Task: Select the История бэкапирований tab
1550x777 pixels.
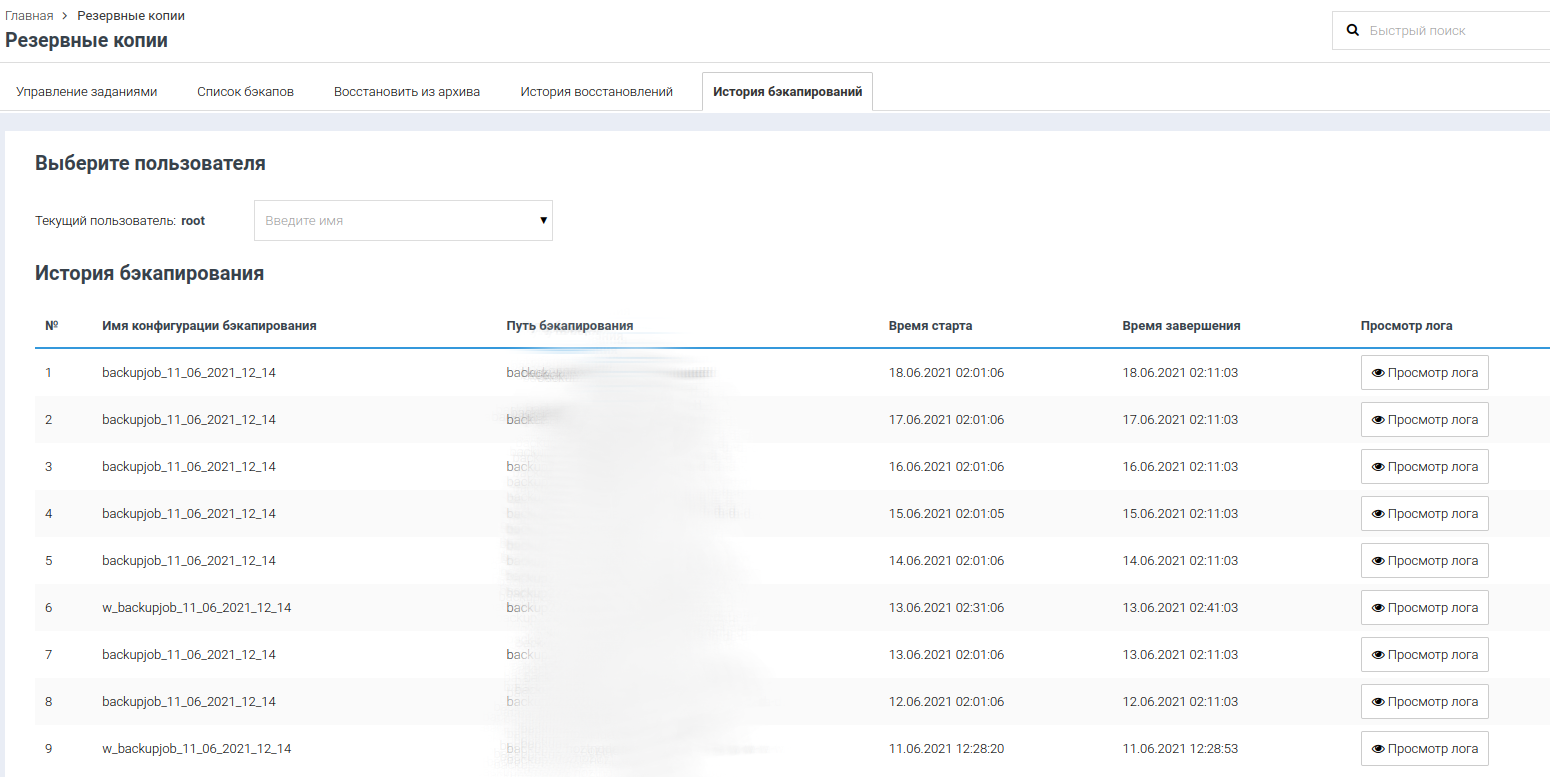Action: pos(787,92)
